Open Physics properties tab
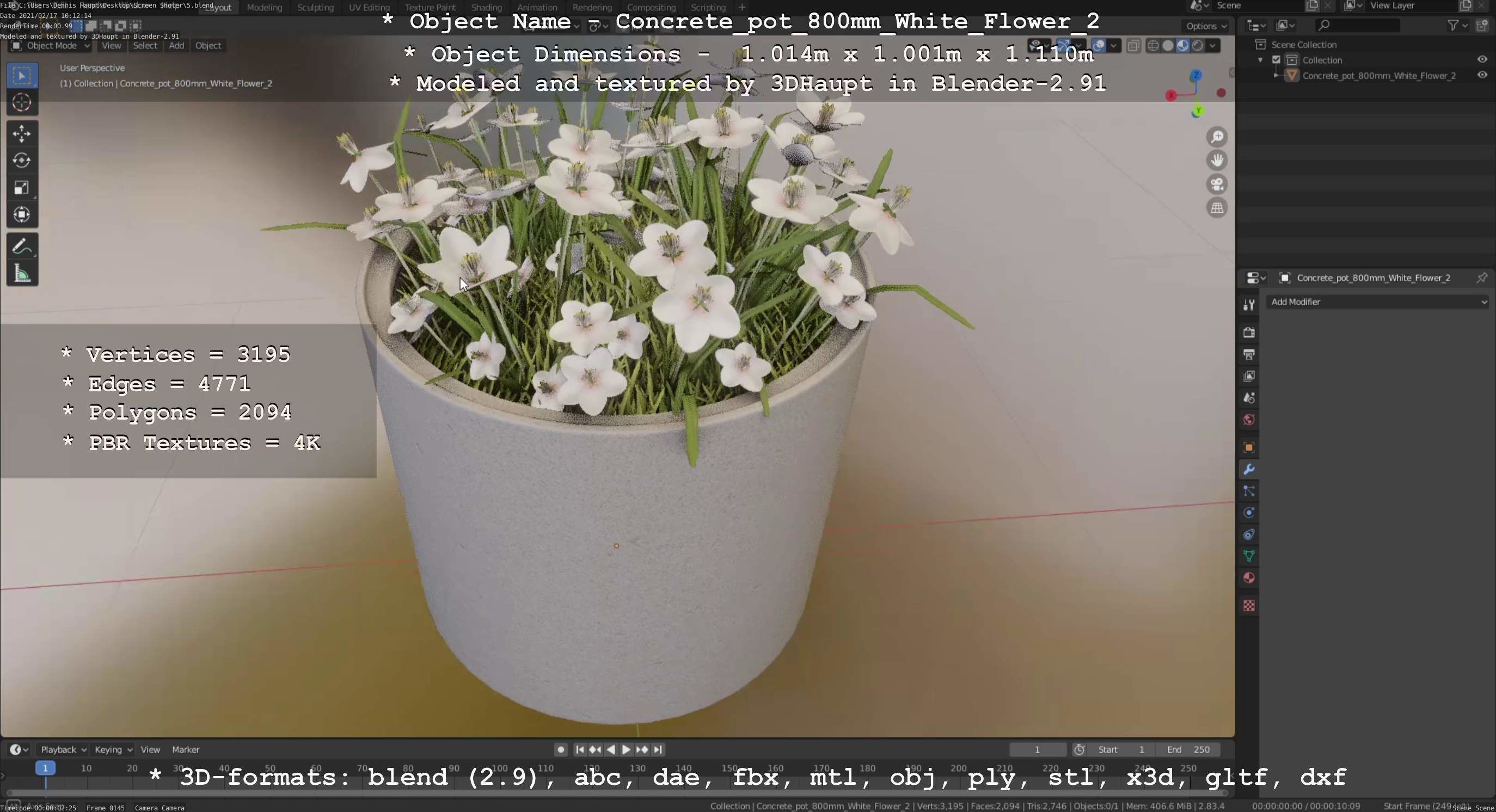This screenshot has width=1496, height=812. coord(1249,513)
